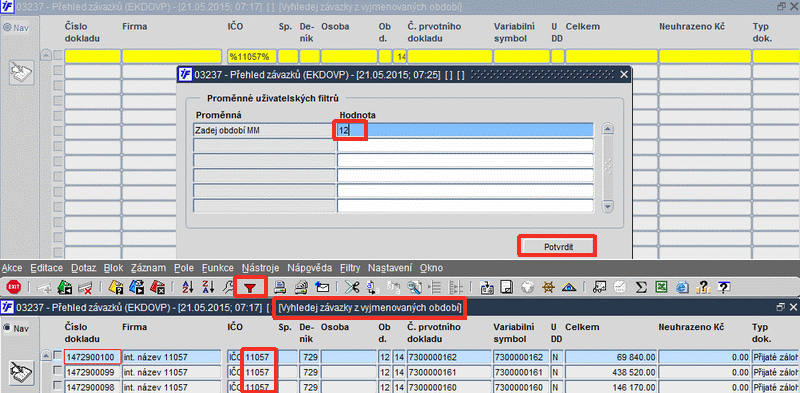
Task: Click Hodnota field containing 12
Action: pyautogui.click(x=465, y=130)
